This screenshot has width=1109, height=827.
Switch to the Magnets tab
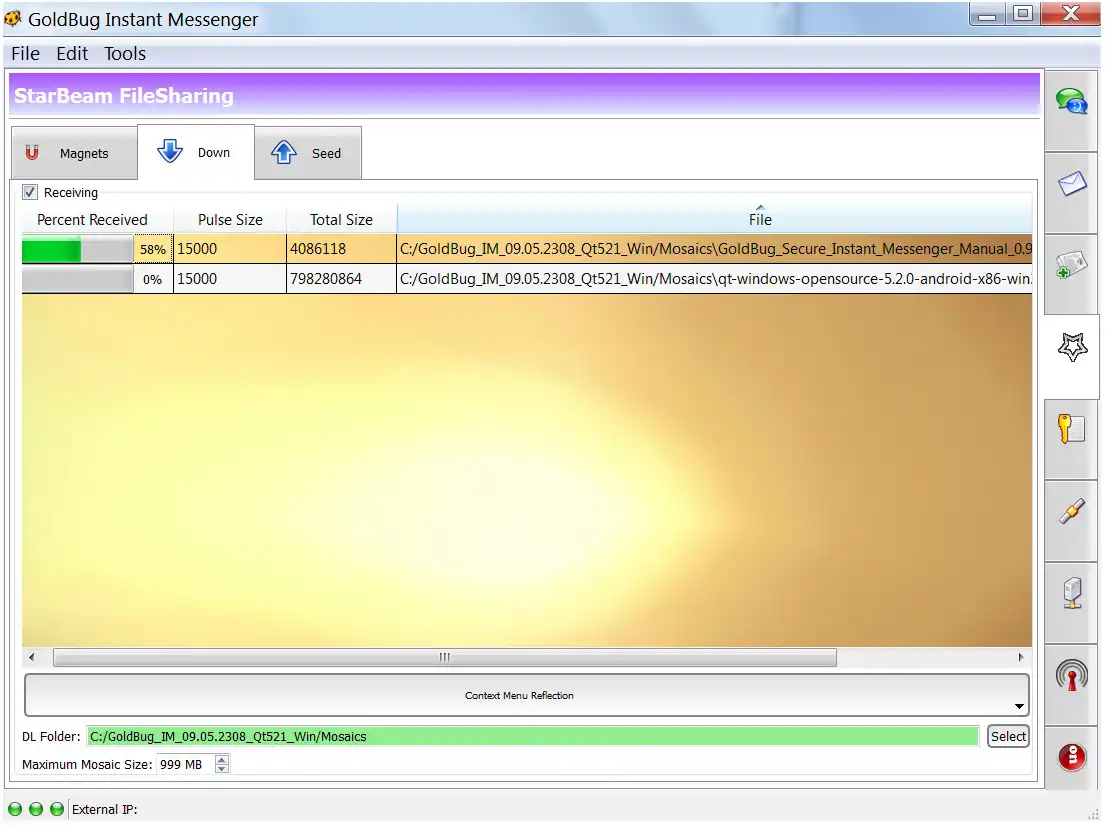point(74,153)
